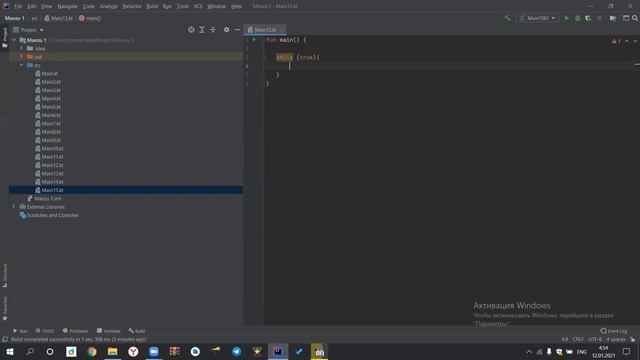
Task: Collapse the src folder
Action: 22,65
